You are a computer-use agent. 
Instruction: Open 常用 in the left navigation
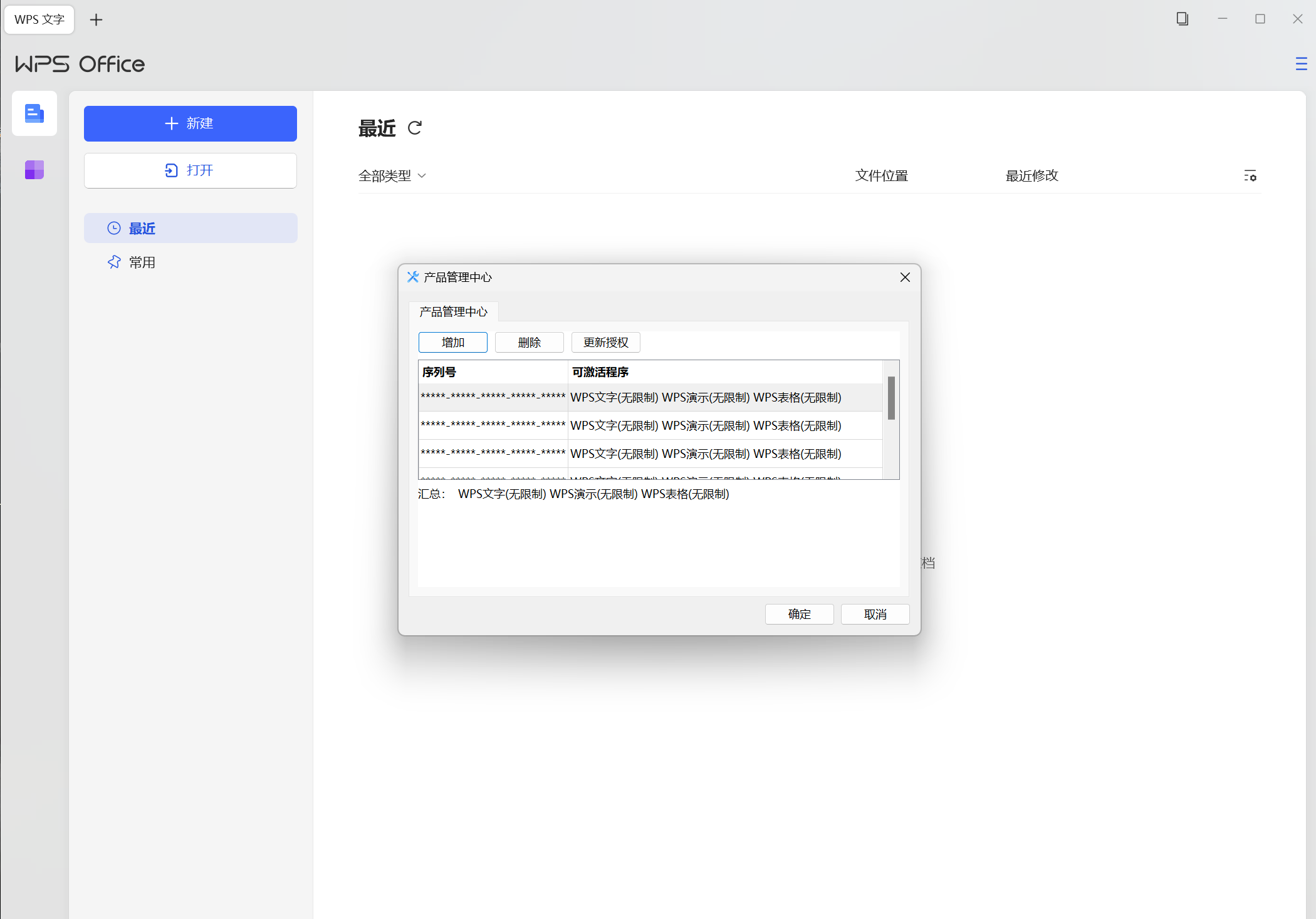(x=142, y=262)
